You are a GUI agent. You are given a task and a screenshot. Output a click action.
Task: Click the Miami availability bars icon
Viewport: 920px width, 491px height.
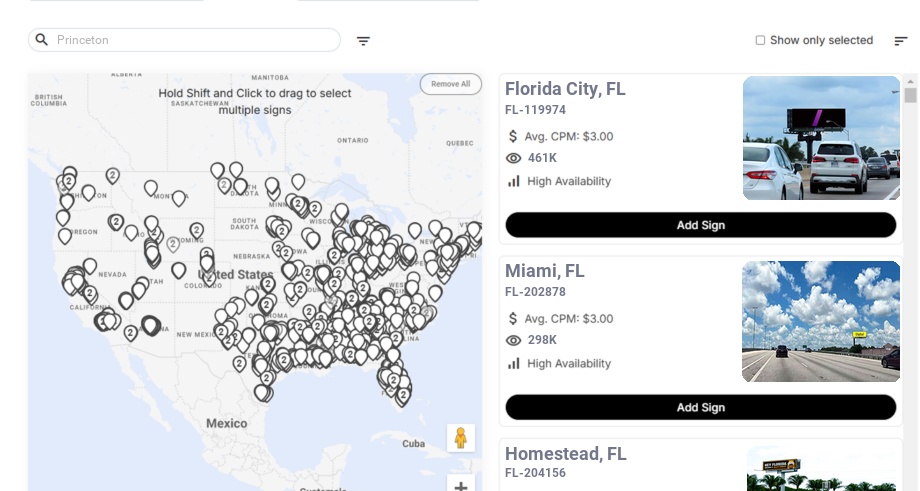click(514, 363)
